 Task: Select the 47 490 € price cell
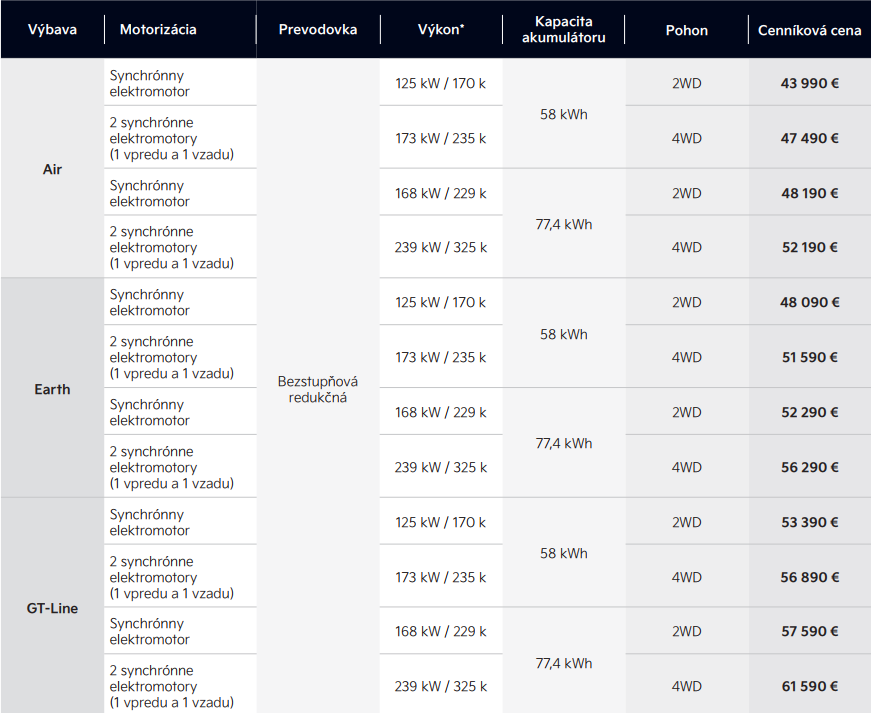[810, 138]
